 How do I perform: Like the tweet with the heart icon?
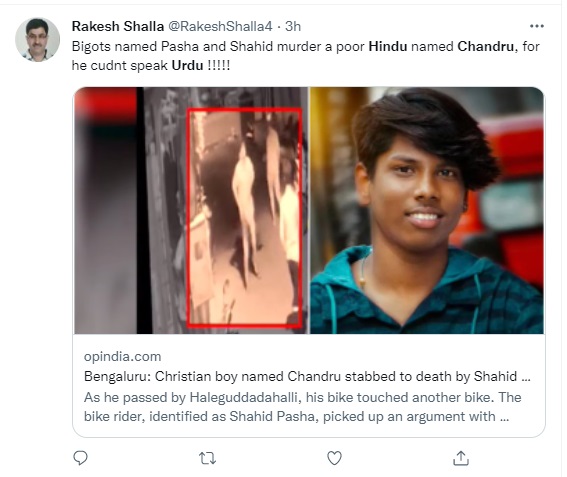tap(334, 458)
